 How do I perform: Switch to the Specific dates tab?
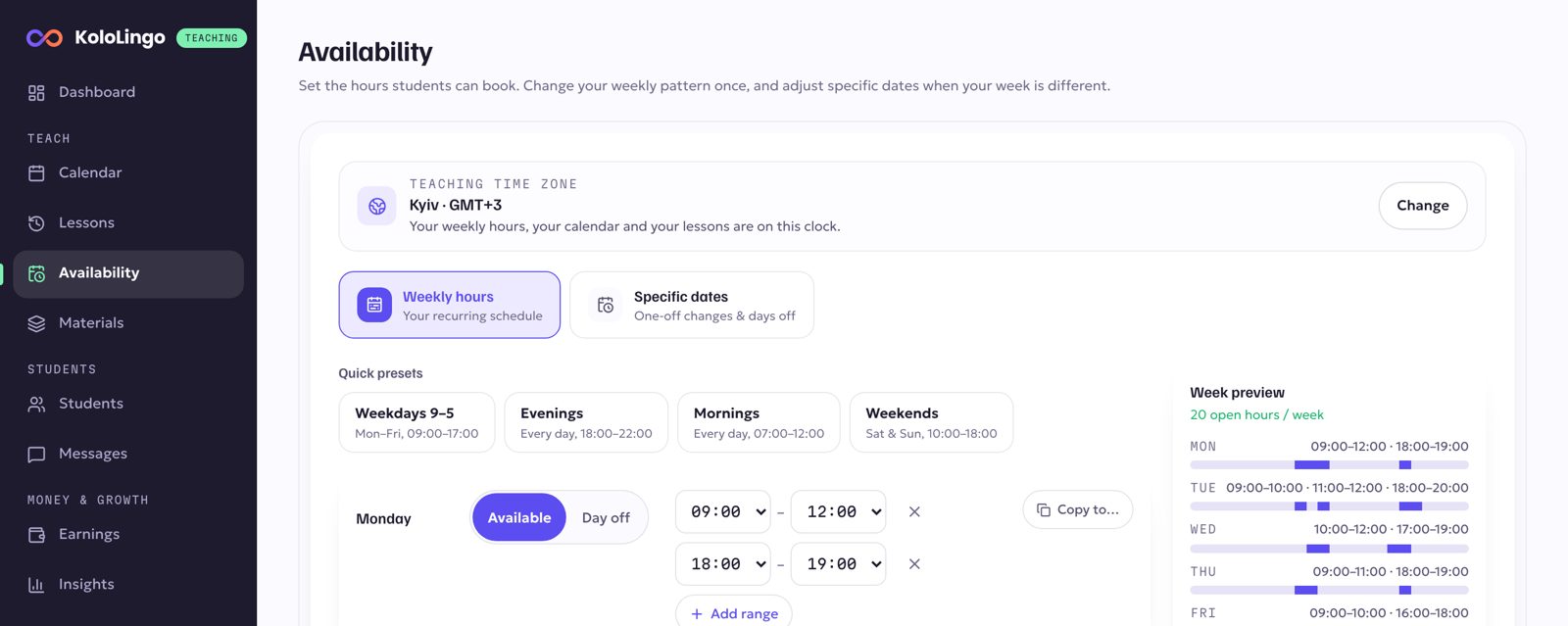point(692,305)
